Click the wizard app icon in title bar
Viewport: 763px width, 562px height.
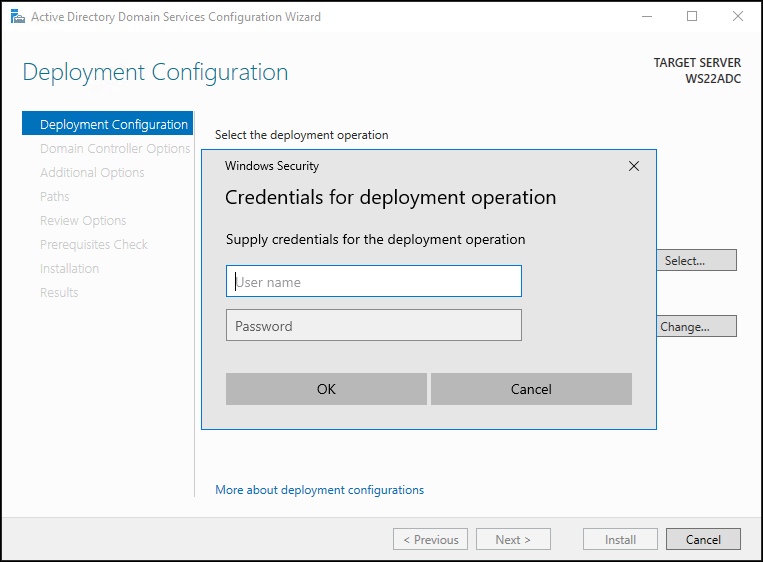tap(18, 17)
